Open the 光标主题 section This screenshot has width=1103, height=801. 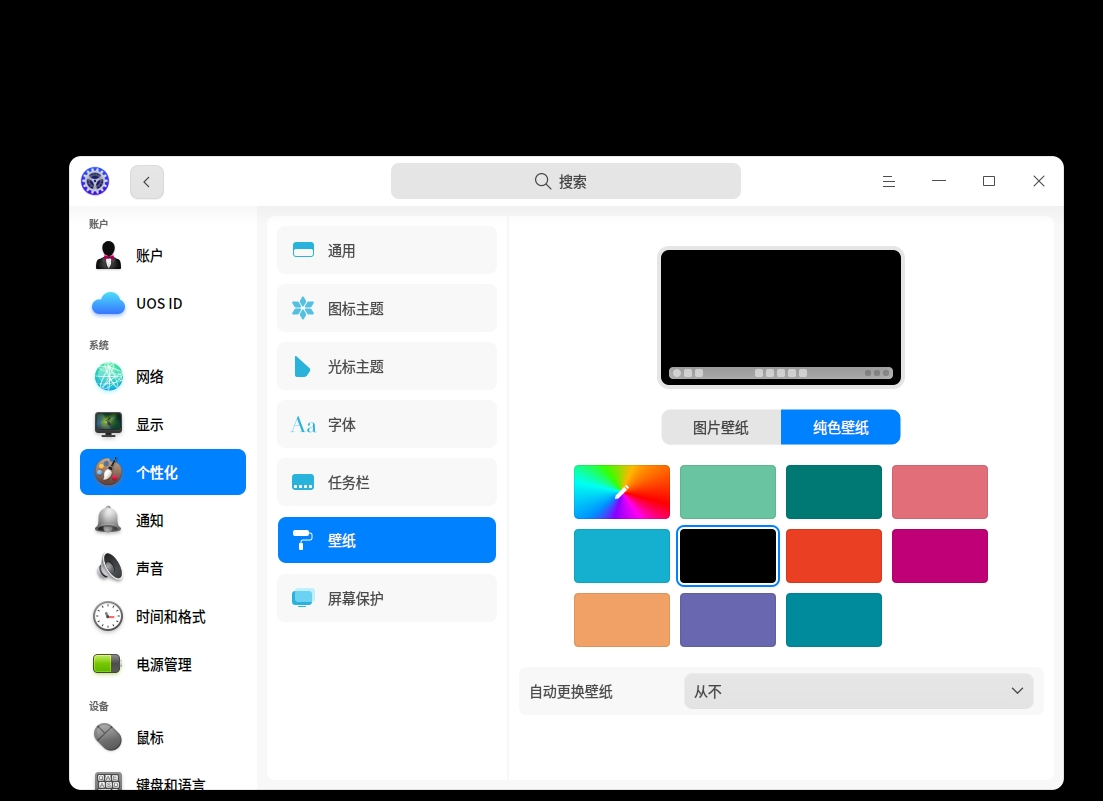pyautogui.click(x=387, y=366)
